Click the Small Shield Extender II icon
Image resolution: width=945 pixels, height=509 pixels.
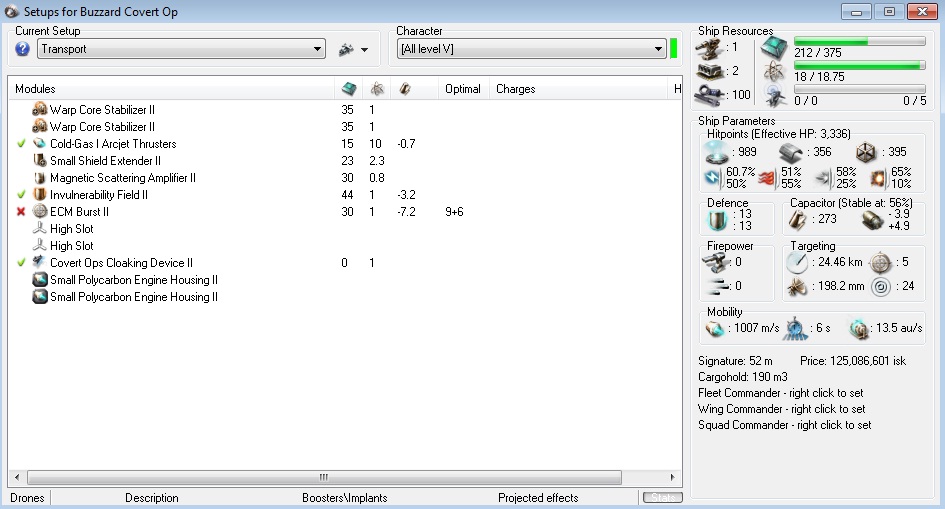tap(40, 160)
